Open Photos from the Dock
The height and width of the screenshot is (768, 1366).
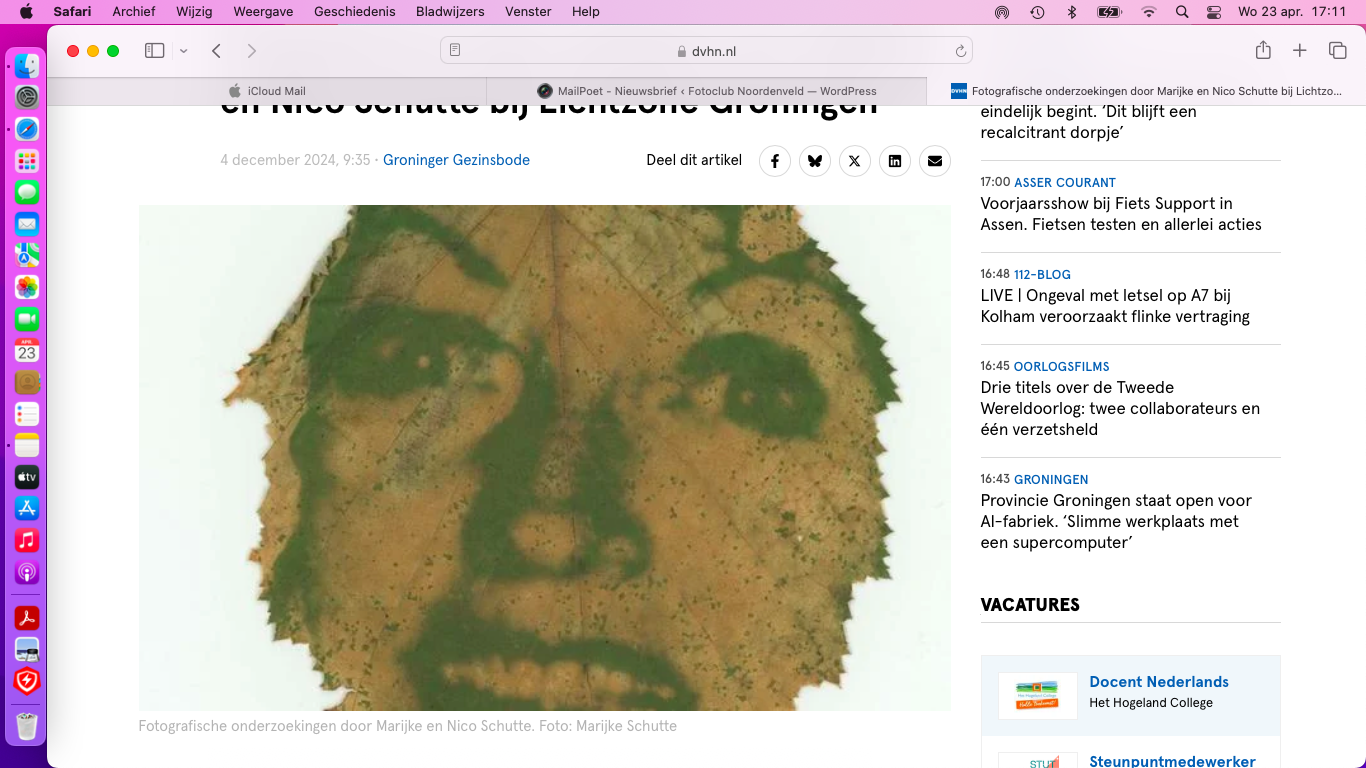pos(27,287)
